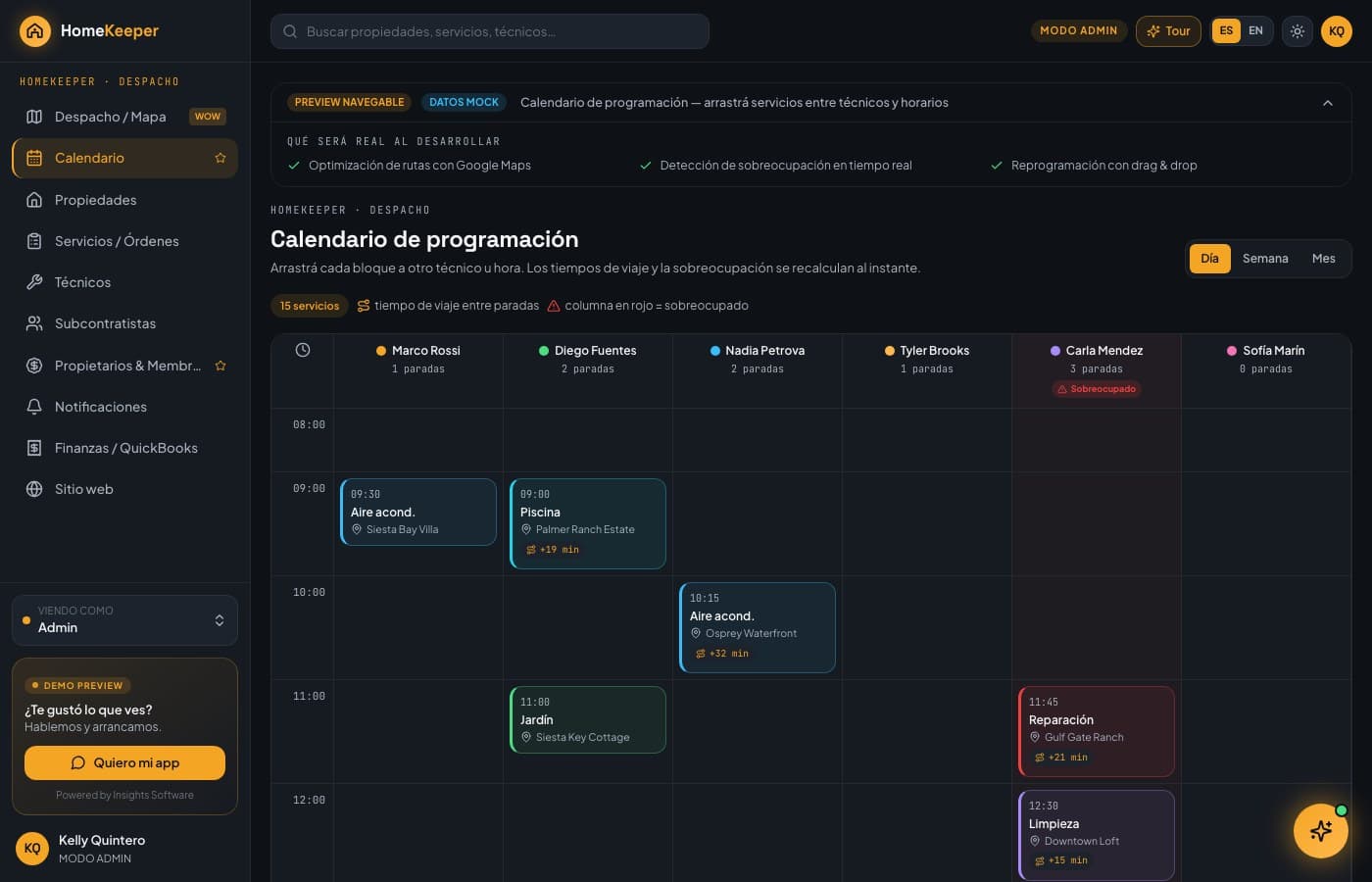Select the Día view tab
This screenshot has width=1372, height=882.
click(1210, 259)
